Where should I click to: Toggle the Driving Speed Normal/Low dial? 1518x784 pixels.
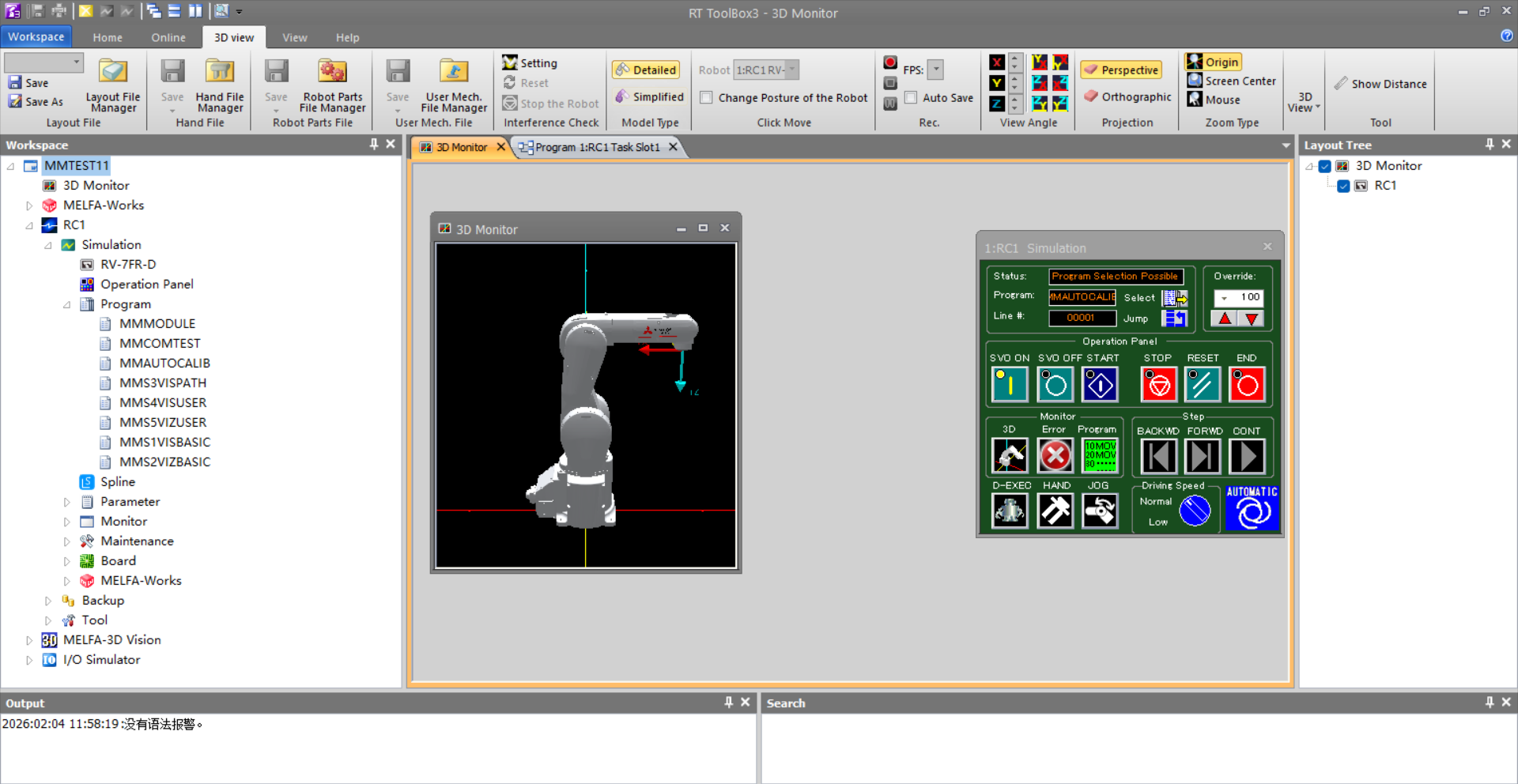(x=1195, y=511)
